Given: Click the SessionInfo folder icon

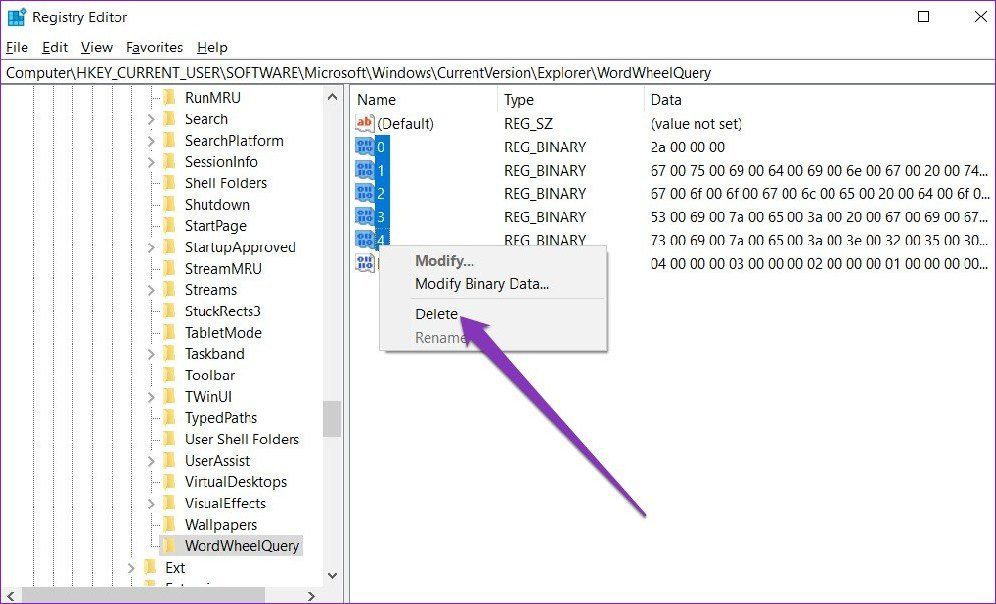Looking at the screenshot, I should [169, 161].
